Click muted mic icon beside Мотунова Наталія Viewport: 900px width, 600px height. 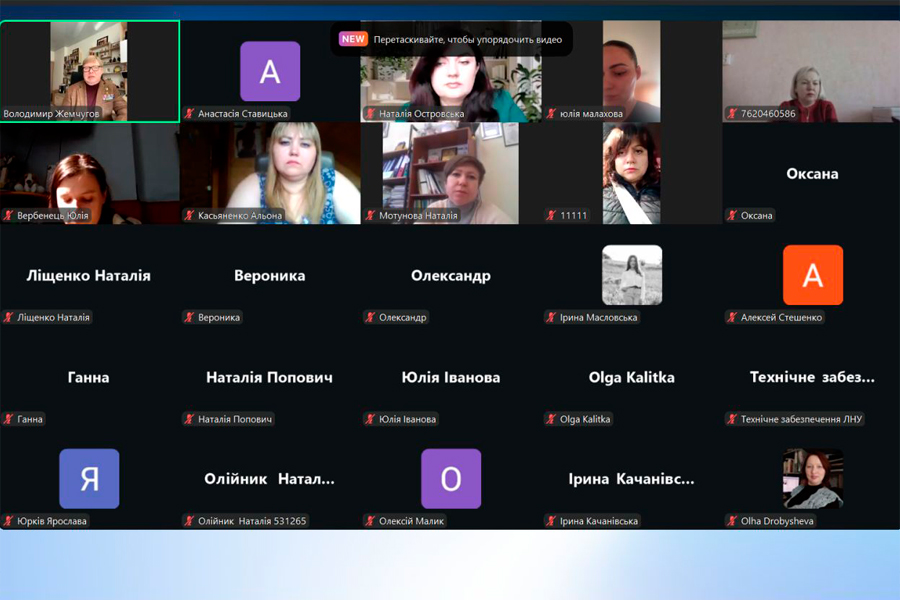click(370, 216)
